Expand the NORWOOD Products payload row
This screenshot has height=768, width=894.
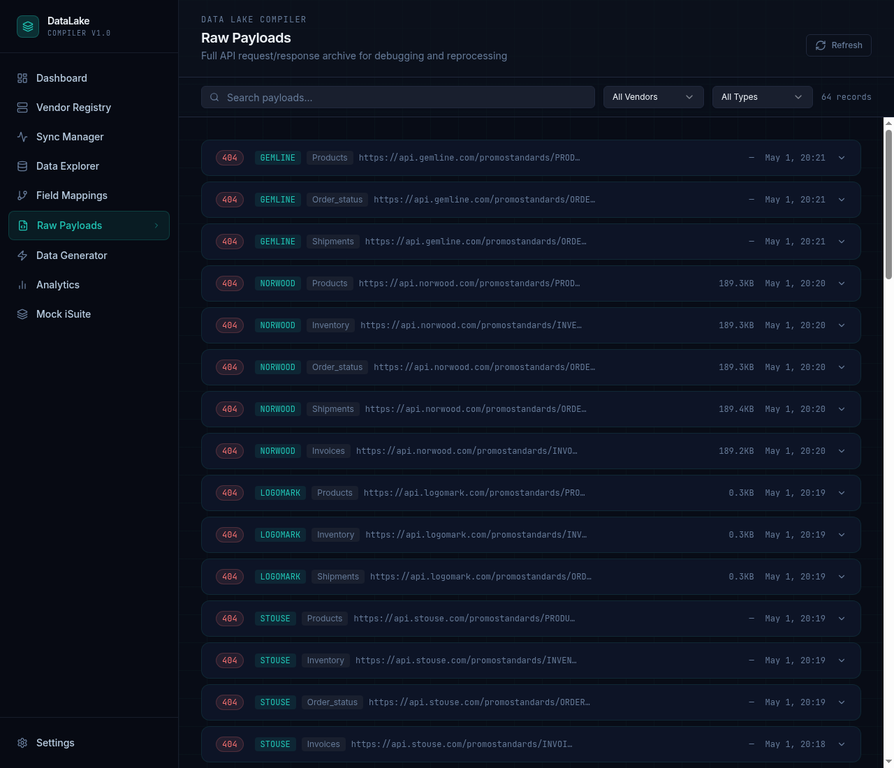pos(531,283)
